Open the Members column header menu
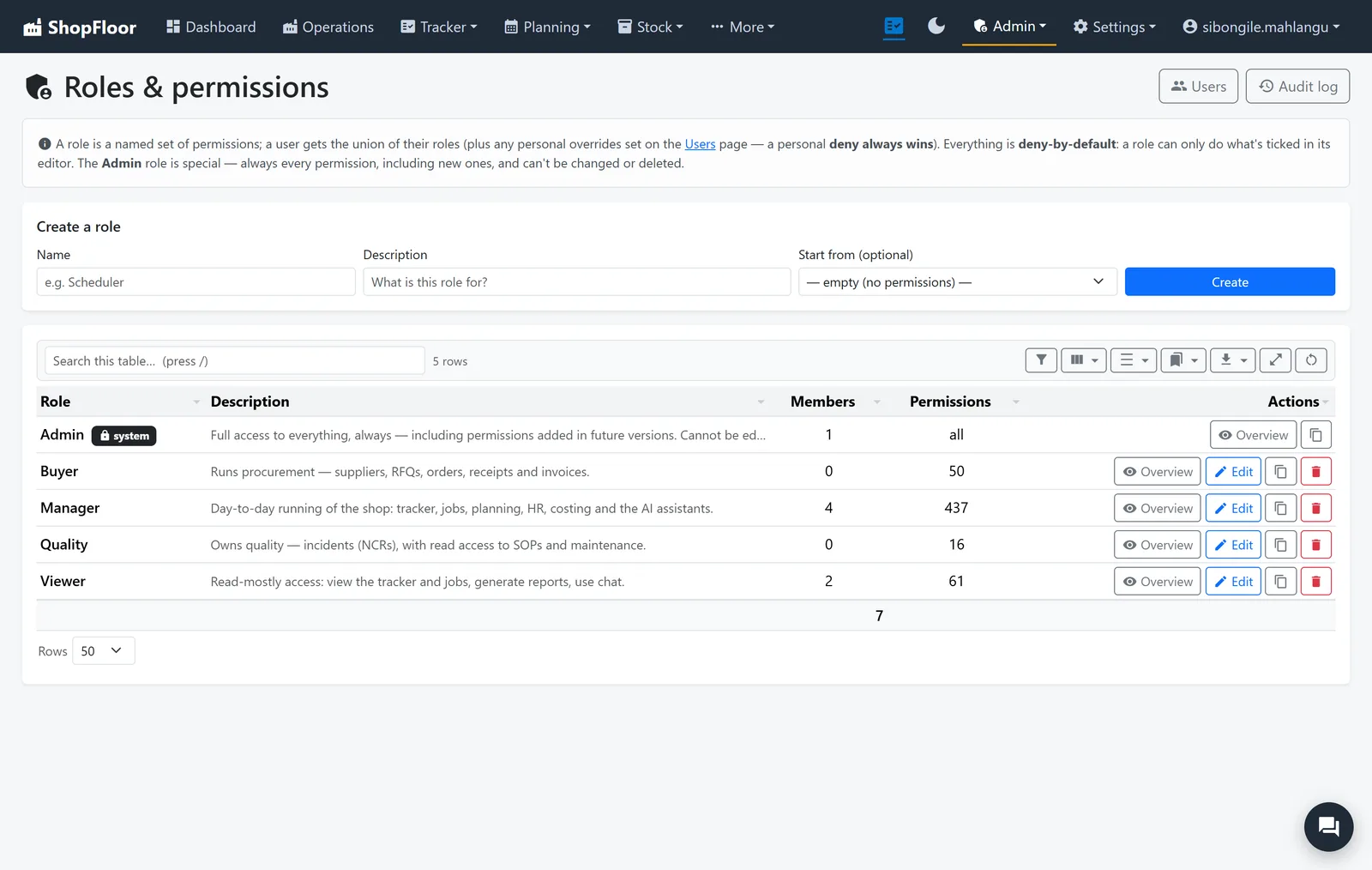1372x870 pixels. tap(877, 402)
